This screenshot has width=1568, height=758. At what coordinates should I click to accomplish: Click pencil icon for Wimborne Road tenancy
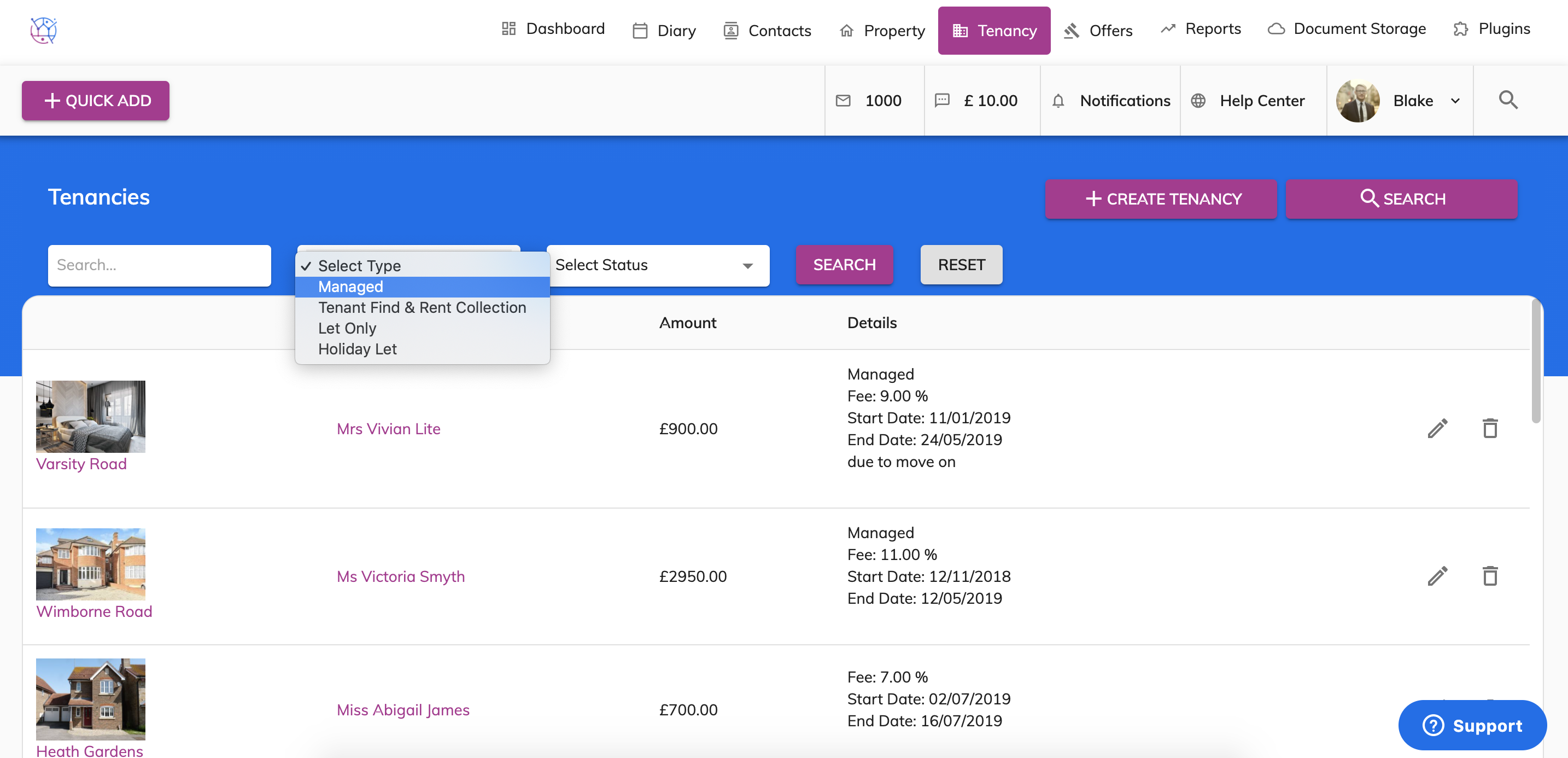[1437, 576]
